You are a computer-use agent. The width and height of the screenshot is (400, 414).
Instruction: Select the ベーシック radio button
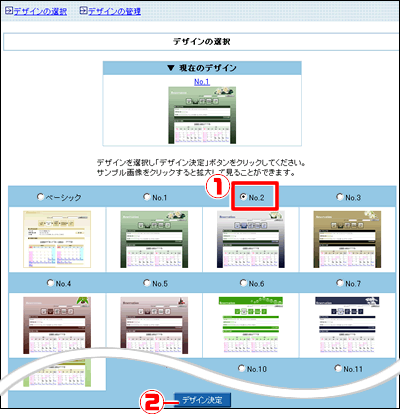click(x=40, y=197)
